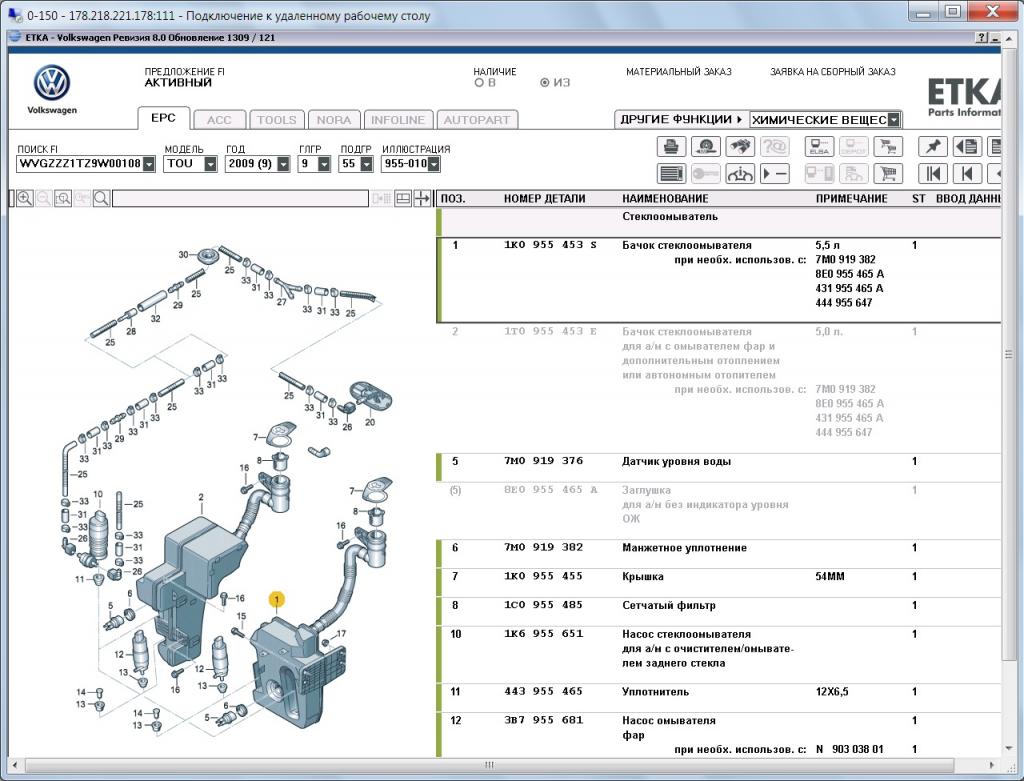Click the double shopping carts icon
The height and width of the screenshot is (781, 1024).
pyautogui.click(x=888, y=147)
